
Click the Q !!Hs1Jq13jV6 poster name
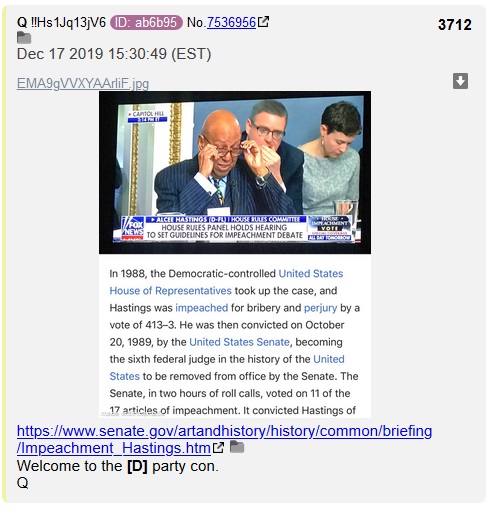tap(61, 23)
